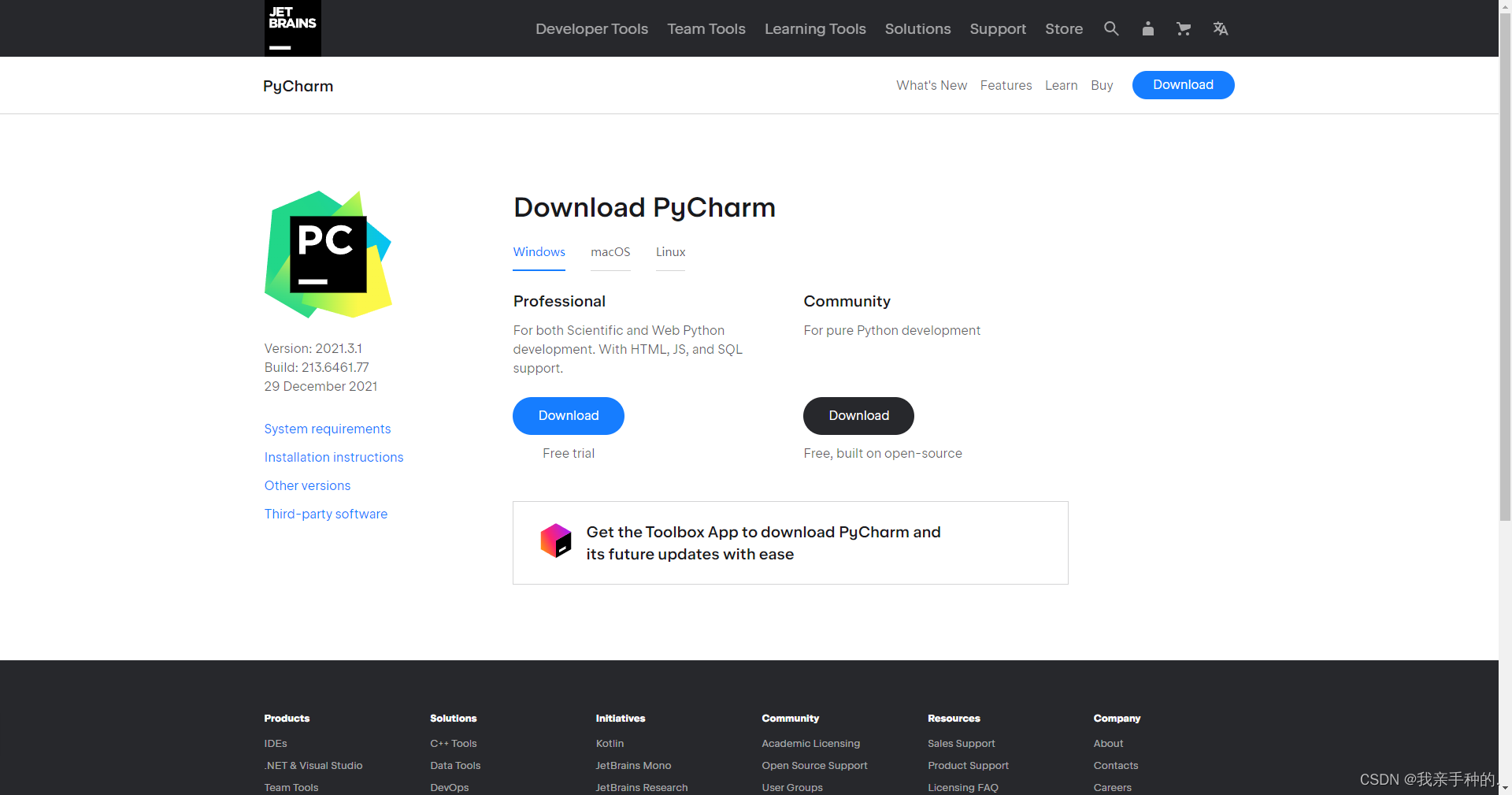Open the Learning Tools menu
The image size is (1512, 795).
click(x=815, y=29)
